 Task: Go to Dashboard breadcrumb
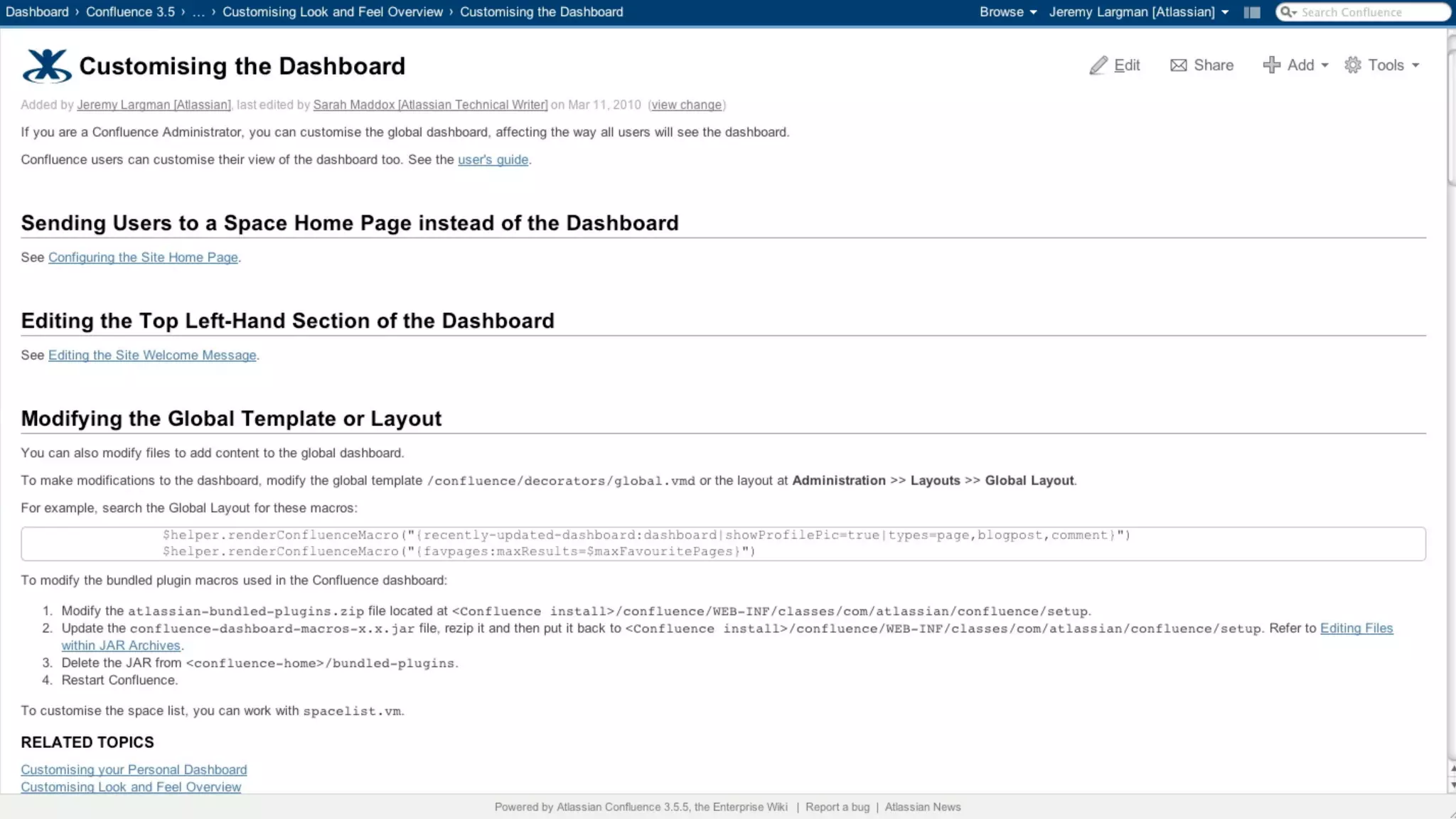pos(37,12)
